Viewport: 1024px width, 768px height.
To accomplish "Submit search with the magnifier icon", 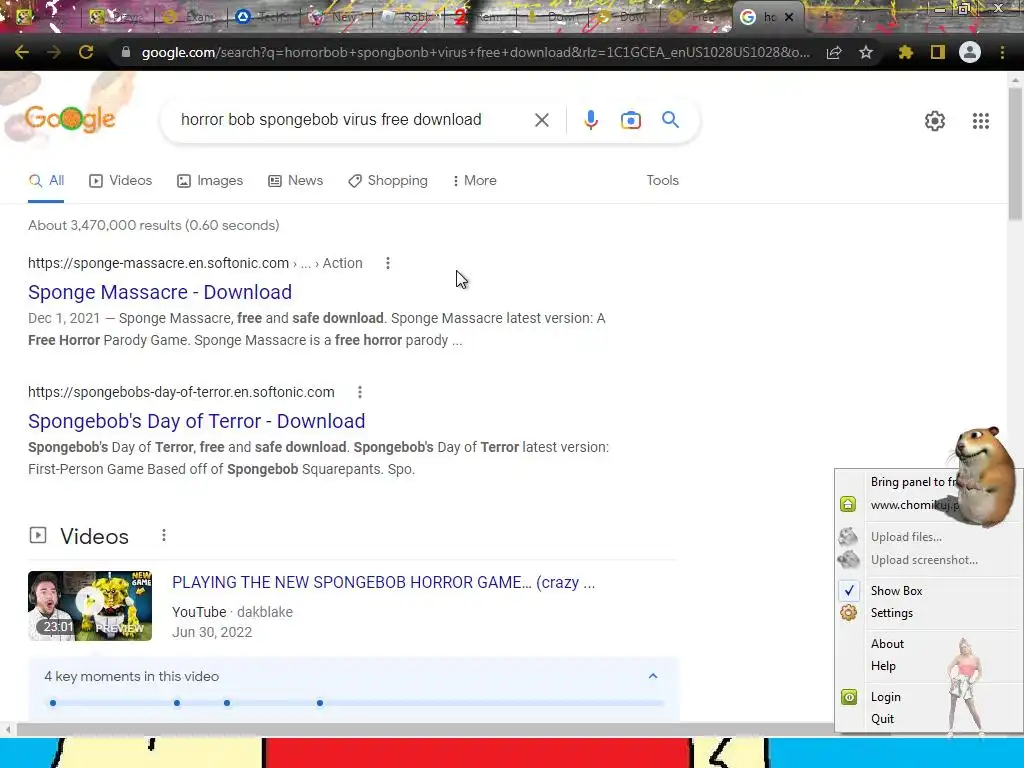I will [x=670, y=120].
